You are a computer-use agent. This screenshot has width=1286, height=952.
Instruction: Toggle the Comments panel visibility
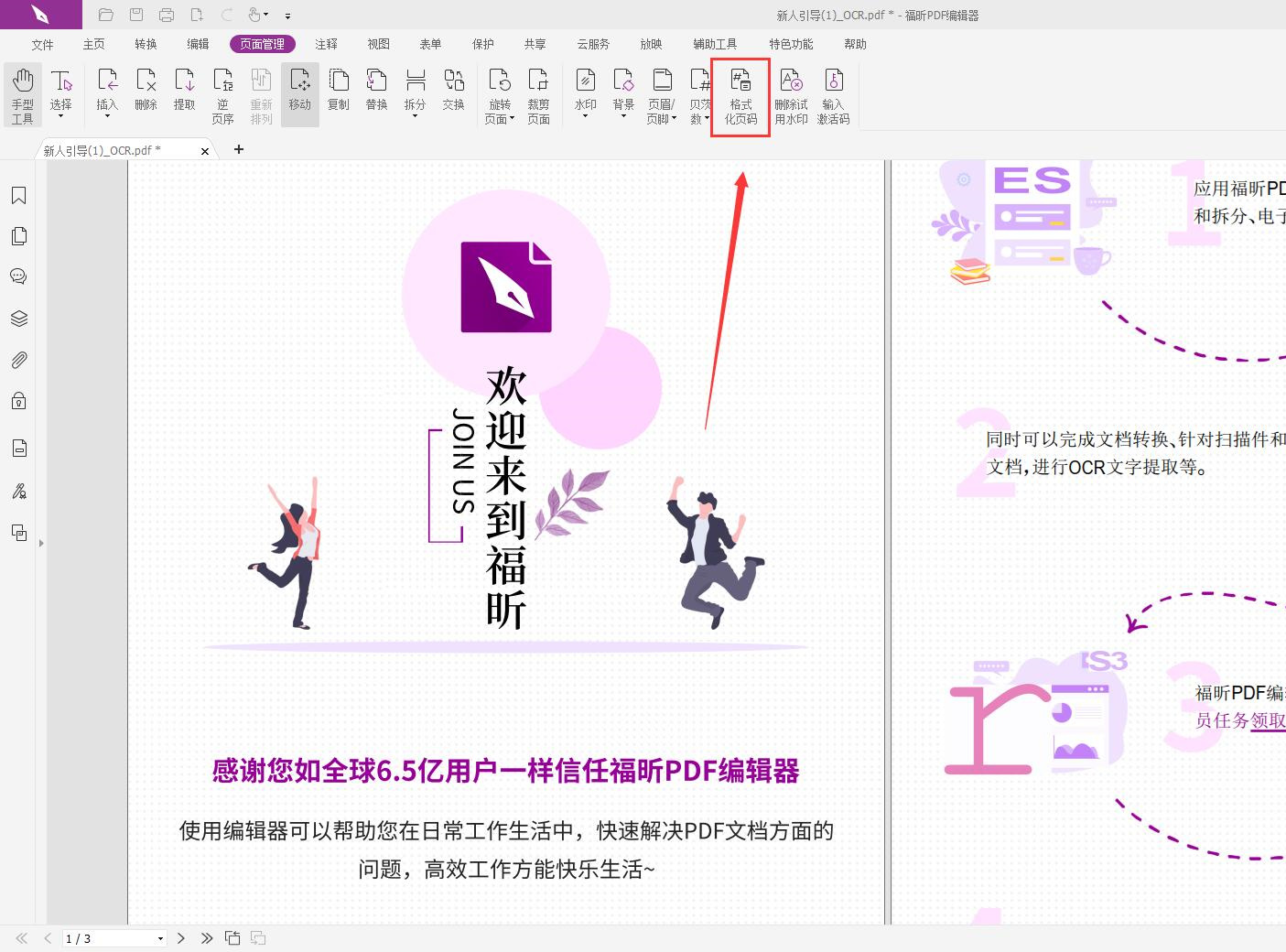[18, 276]
